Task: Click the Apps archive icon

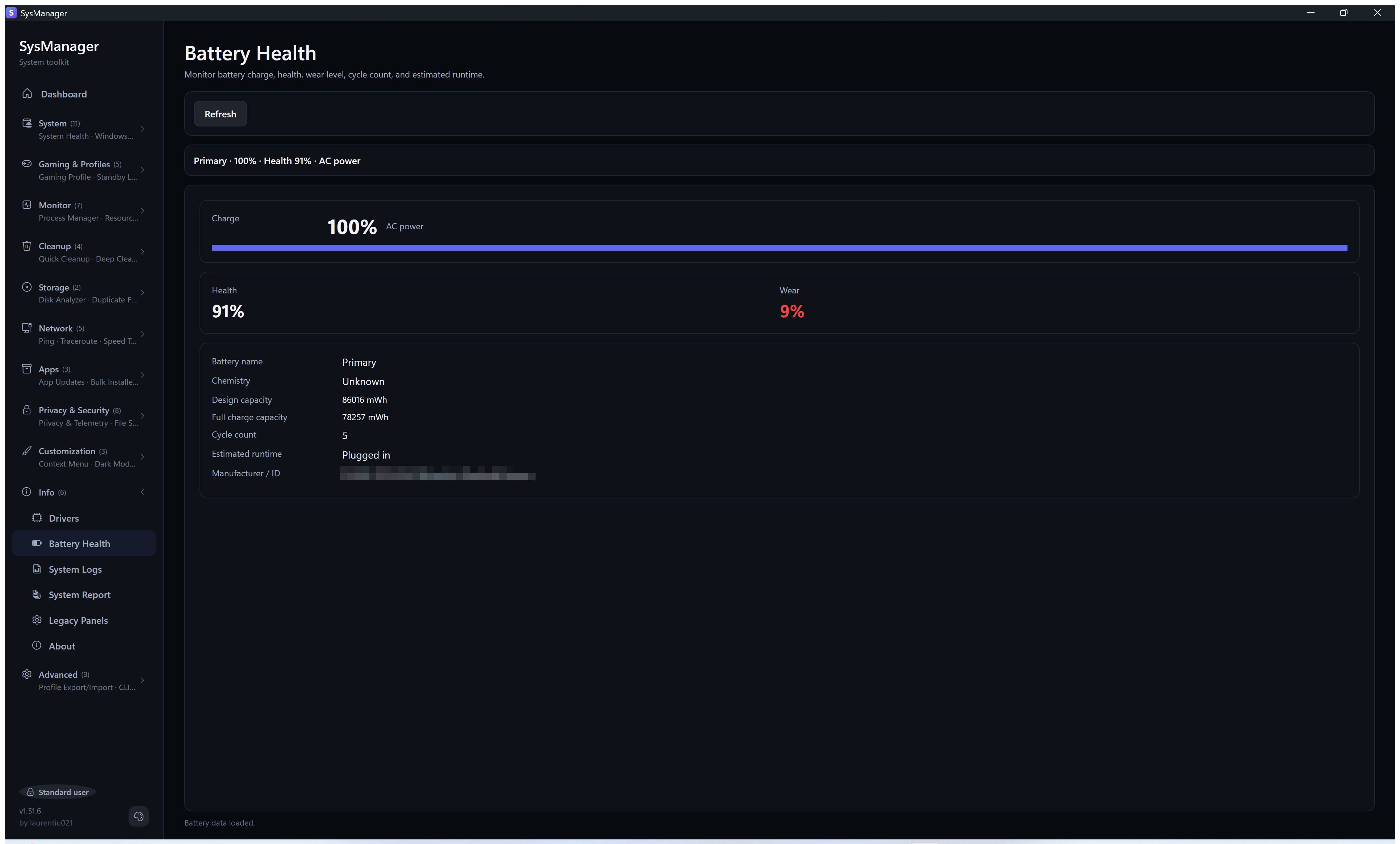Action: point(27,369)
